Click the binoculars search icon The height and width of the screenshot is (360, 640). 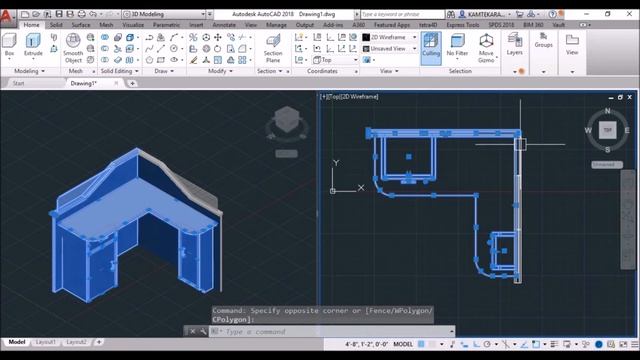451,14
